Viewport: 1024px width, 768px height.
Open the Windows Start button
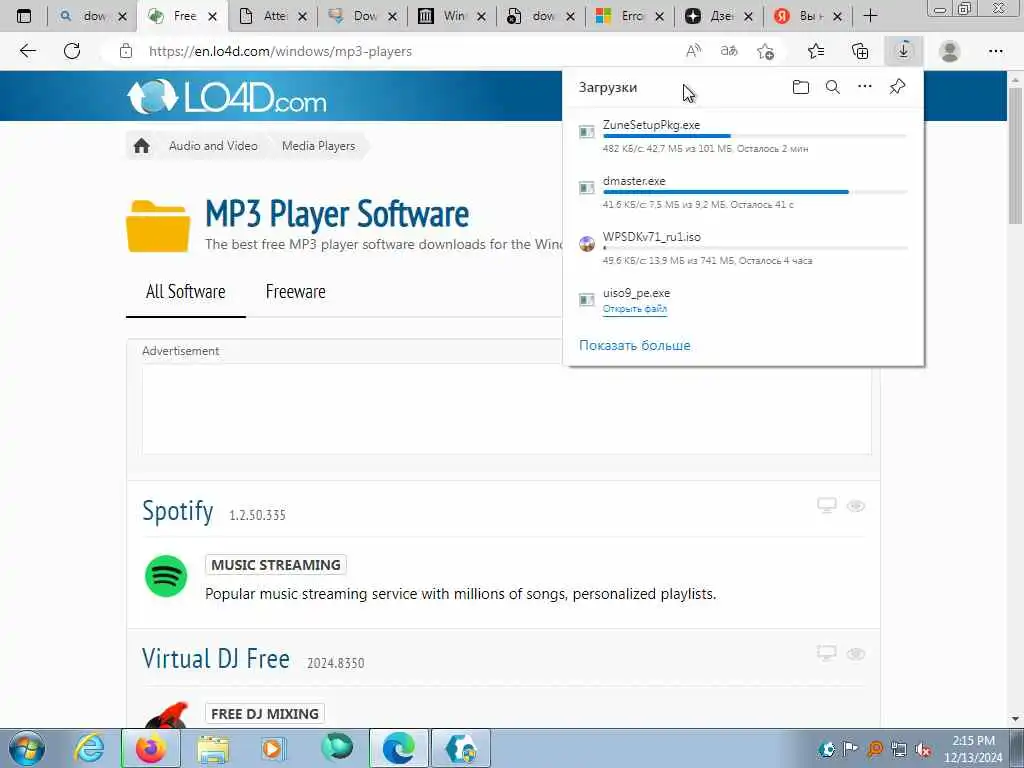point(27,748)
